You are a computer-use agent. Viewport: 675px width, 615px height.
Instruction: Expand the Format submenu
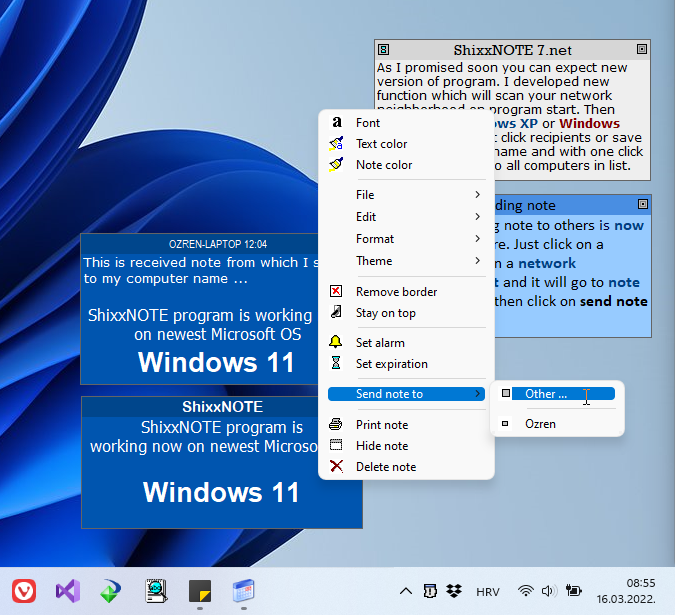tap(406, 238)
